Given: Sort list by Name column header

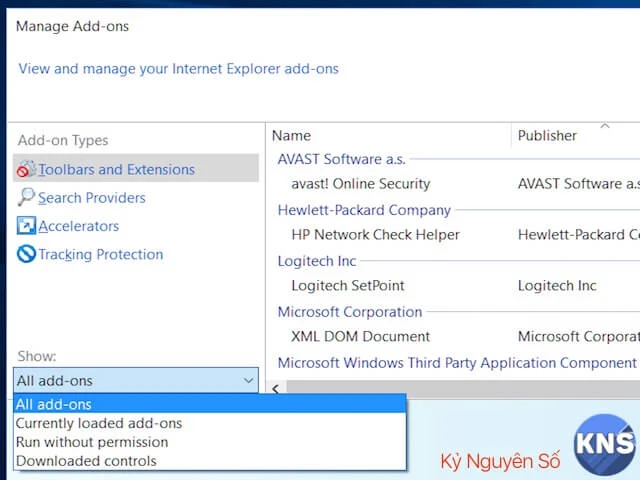Looking at the screenshot, I should point(291,135).
